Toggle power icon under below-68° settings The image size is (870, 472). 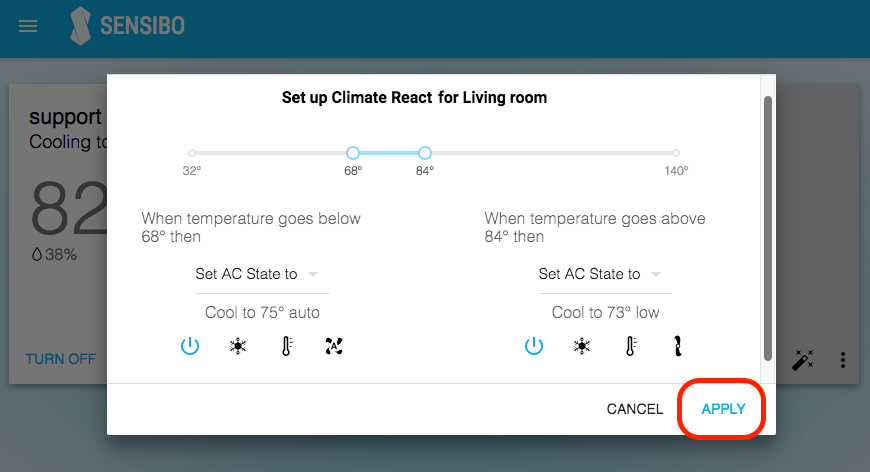point(190,346)
